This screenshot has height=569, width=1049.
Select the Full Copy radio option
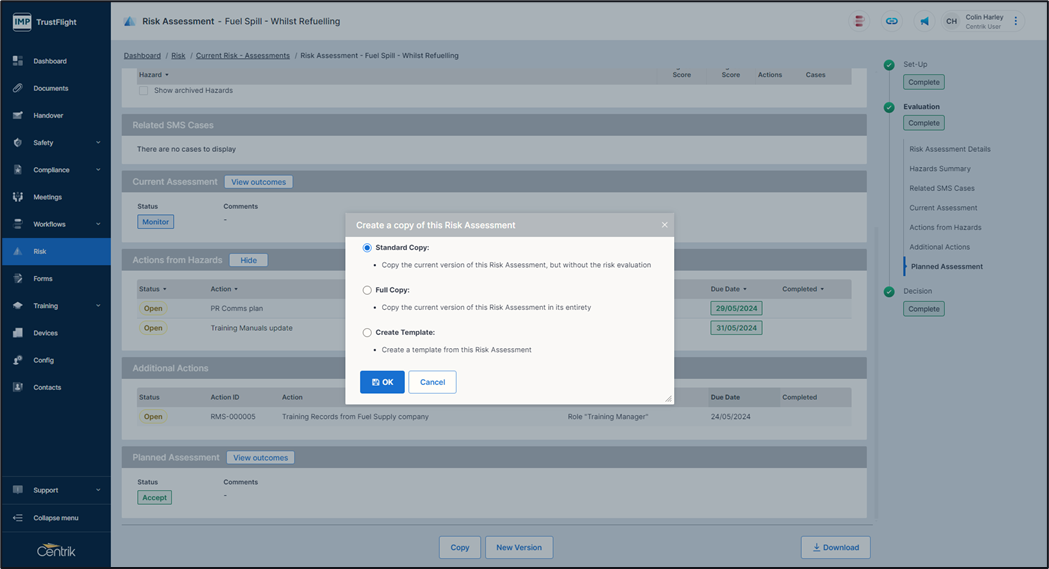pos(367,290)
